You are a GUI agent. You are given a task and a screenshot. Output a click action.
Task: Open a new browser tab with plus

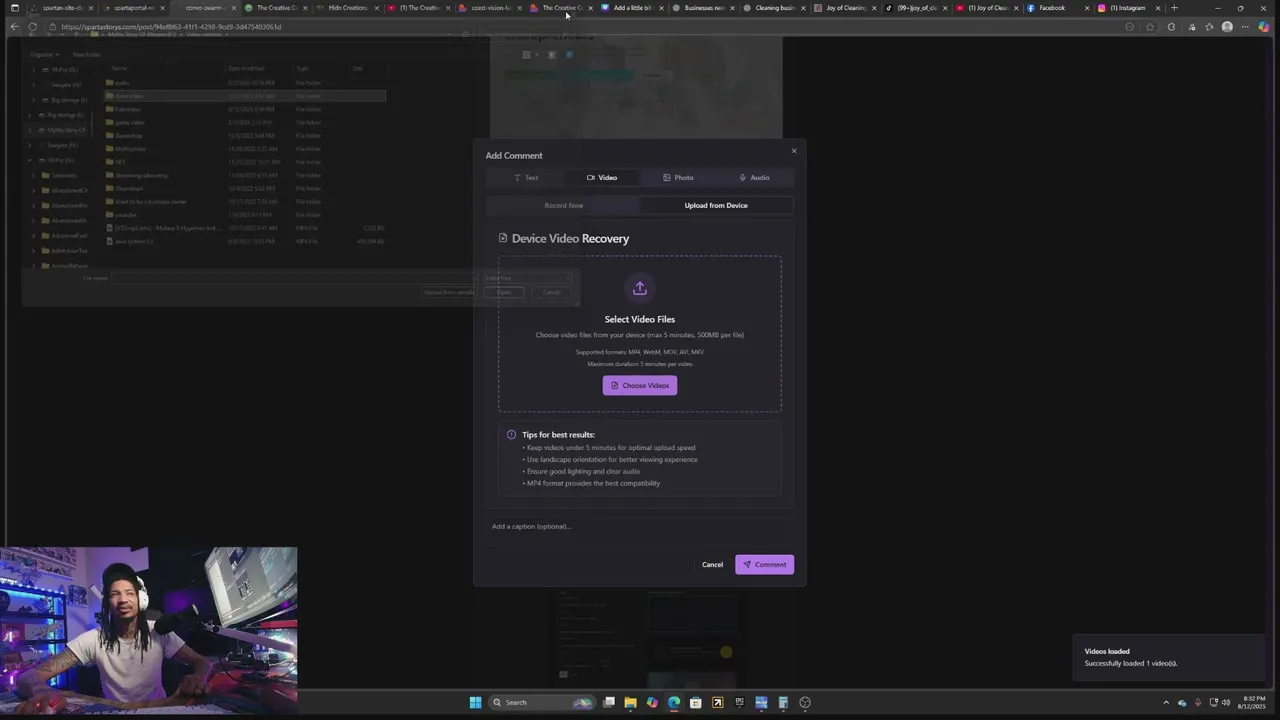tap(1174, 8)
